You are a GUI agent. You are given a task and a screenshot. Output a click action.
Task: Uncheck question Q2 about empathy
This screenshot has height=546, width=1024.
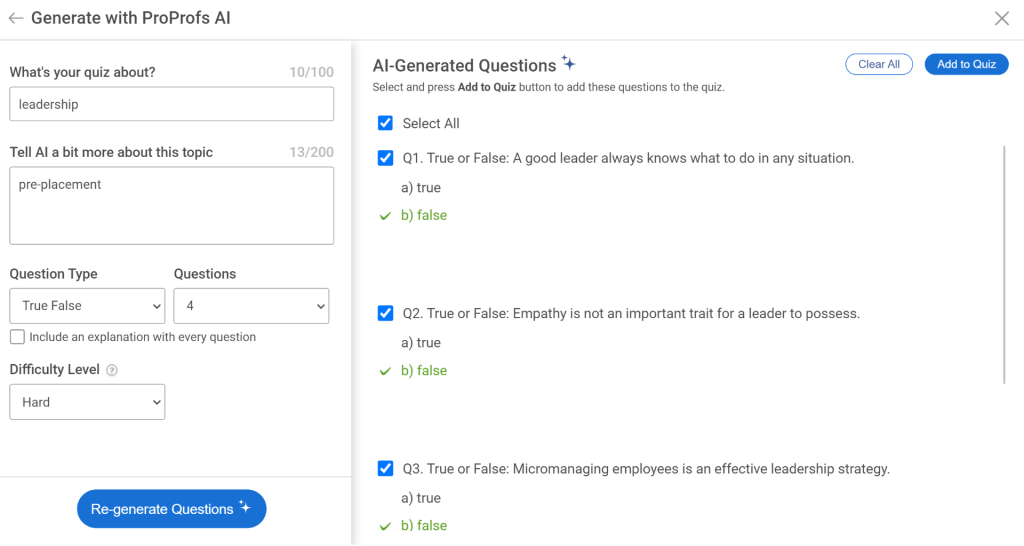pyautogui.click(x=385, y=313)
